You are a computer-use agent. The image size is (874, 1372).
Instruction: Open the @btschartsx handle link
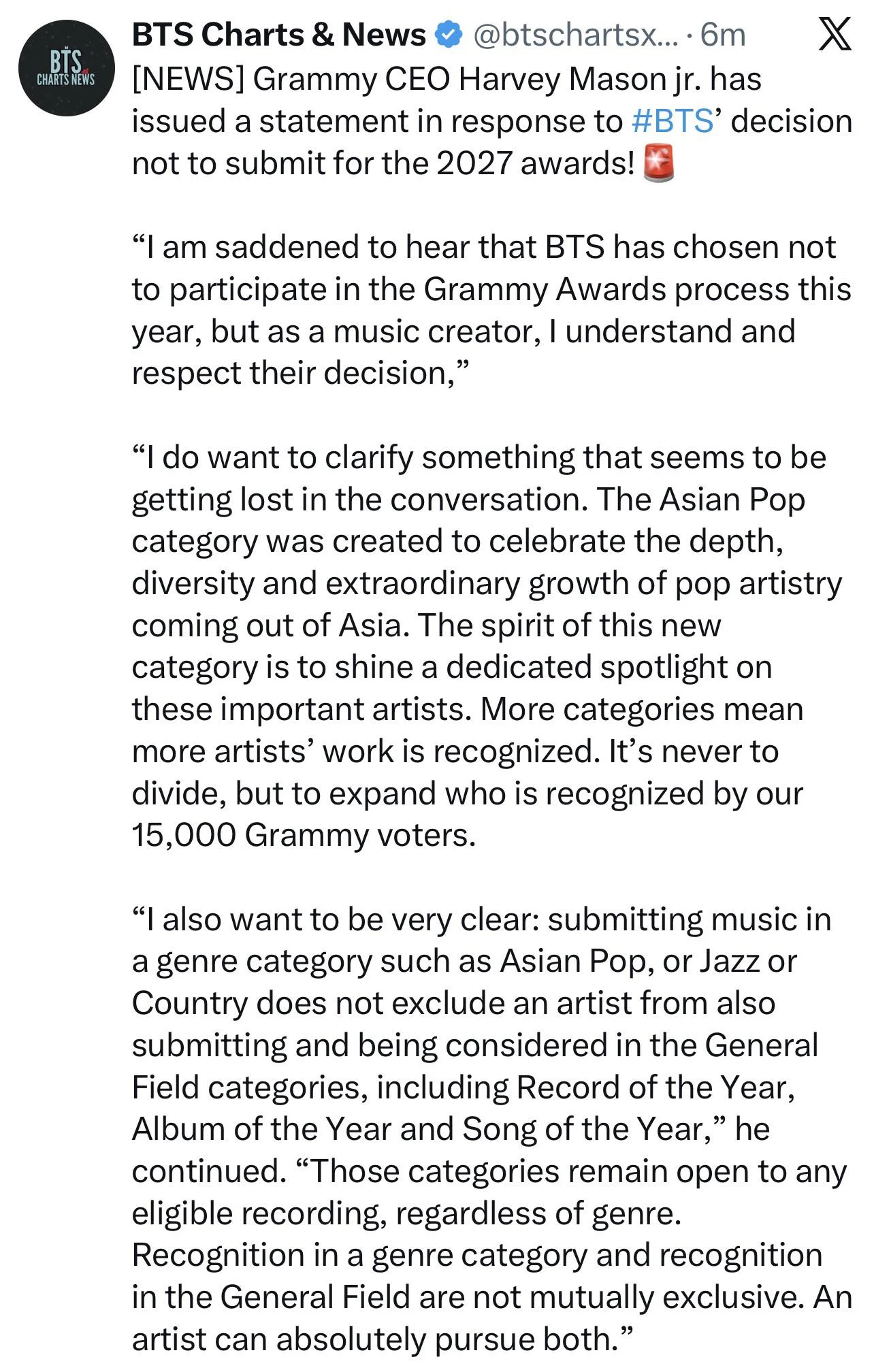pos(575,34)
